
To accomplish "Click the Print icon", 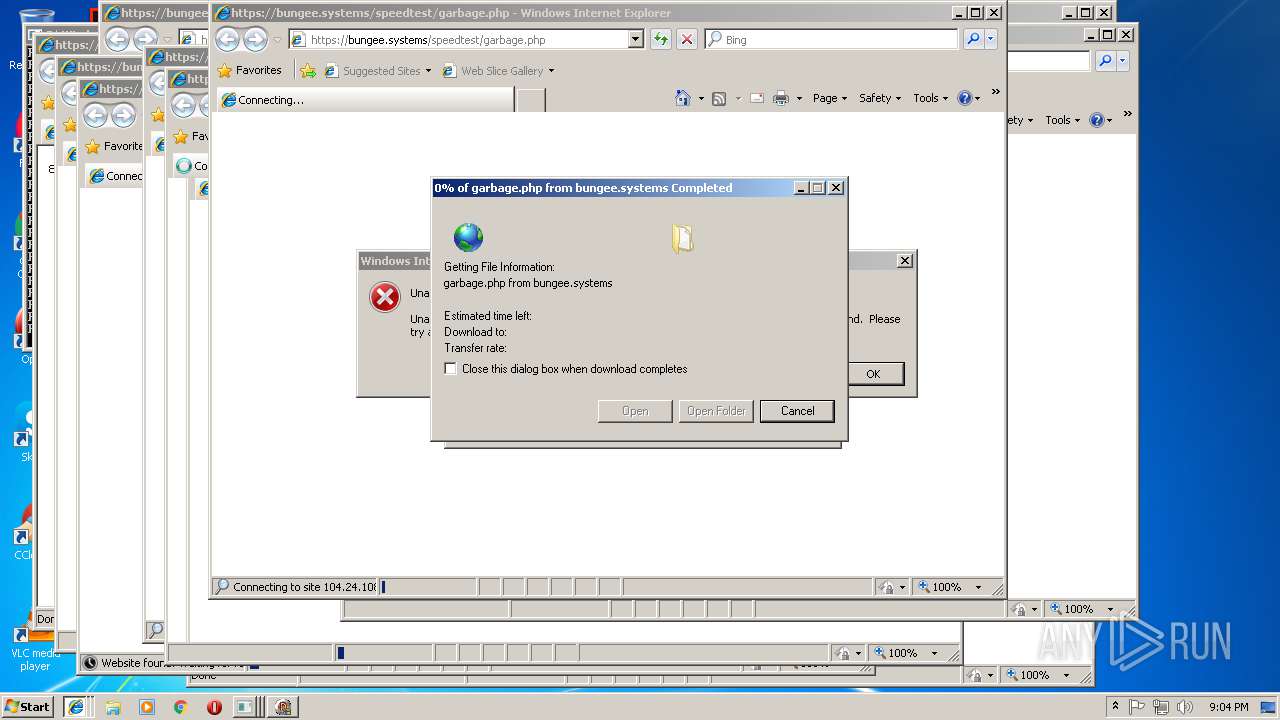I will click(x=781, y=98).
